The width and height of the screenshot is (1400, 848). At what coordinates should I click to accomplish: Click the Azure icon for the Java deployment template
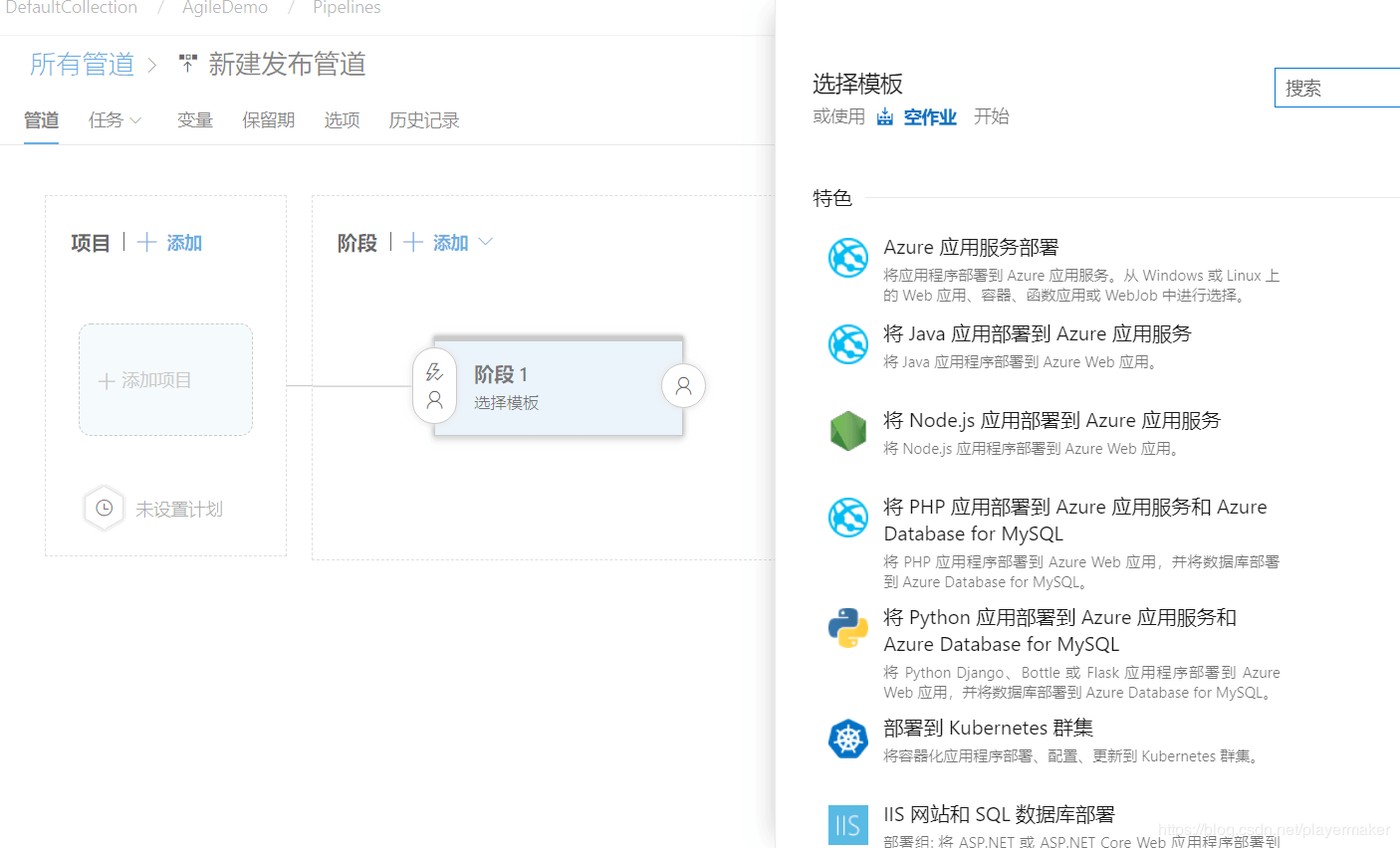coord(848,344)
